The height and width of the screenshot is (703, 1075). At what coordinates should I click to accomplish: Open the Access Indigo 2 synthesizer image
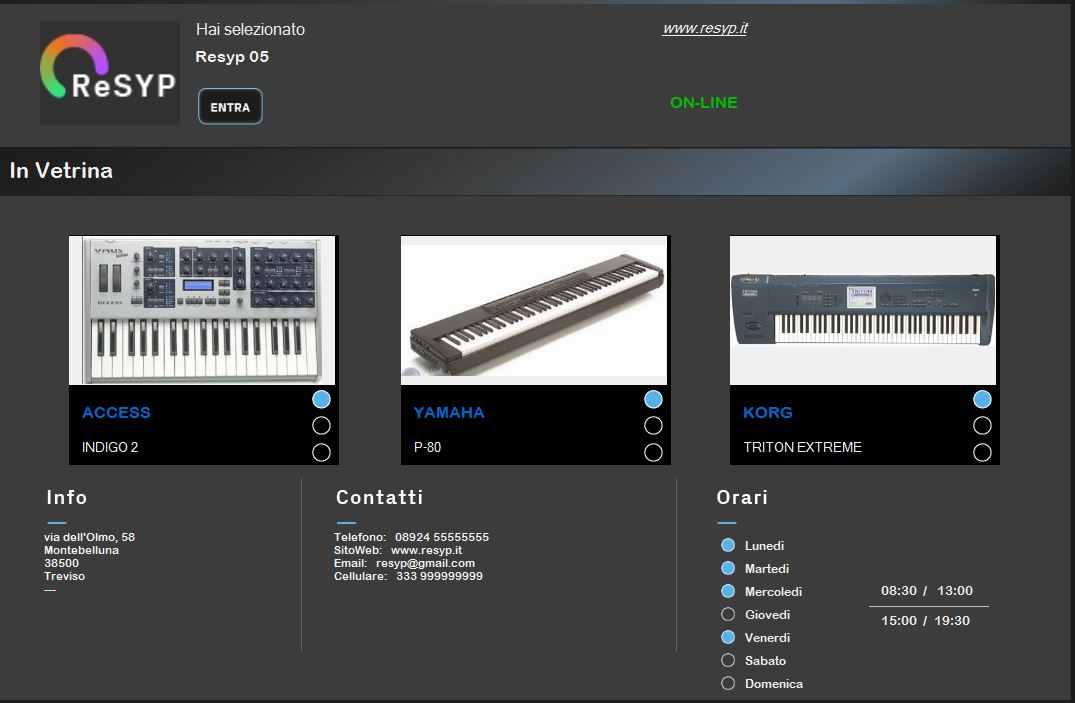tap(202, 310)
